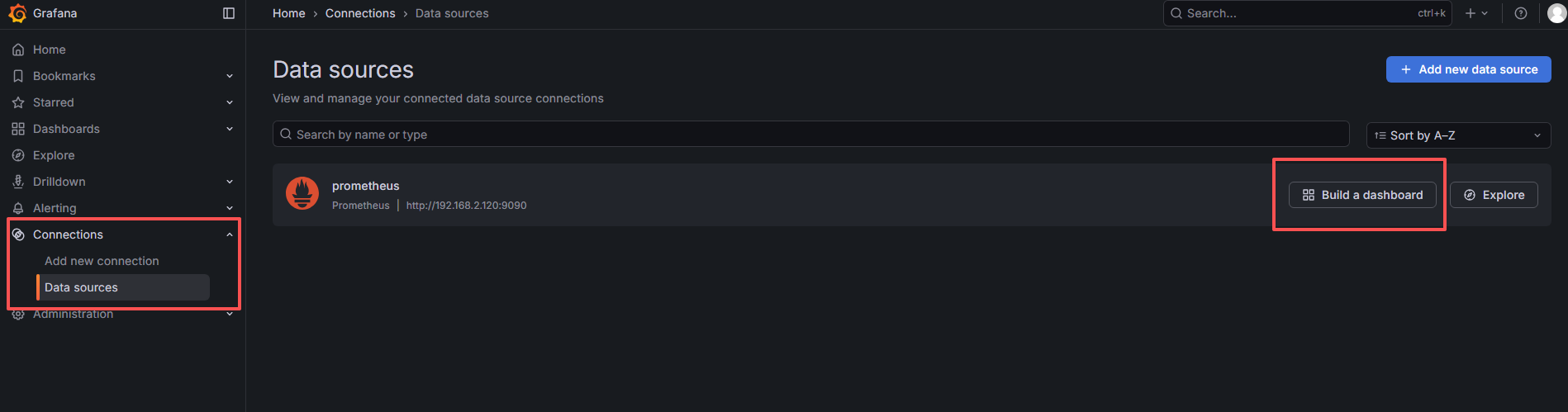The image size is (1568, 412).
Task: Expand the Bookmarks section chevron
Action: point(230,76)
